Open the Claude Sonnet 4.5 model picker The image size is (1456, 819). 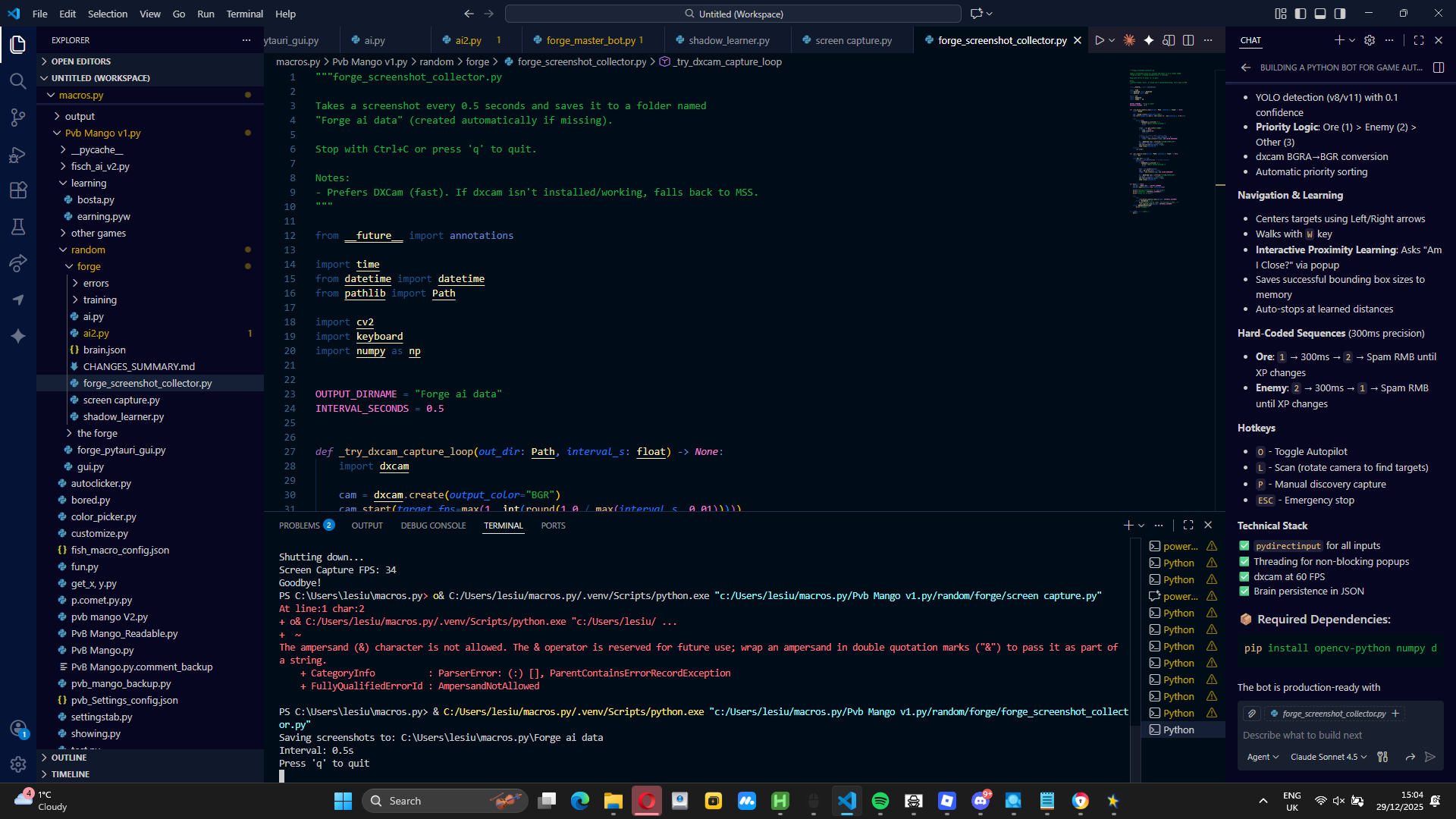(x=1329, y=757)
